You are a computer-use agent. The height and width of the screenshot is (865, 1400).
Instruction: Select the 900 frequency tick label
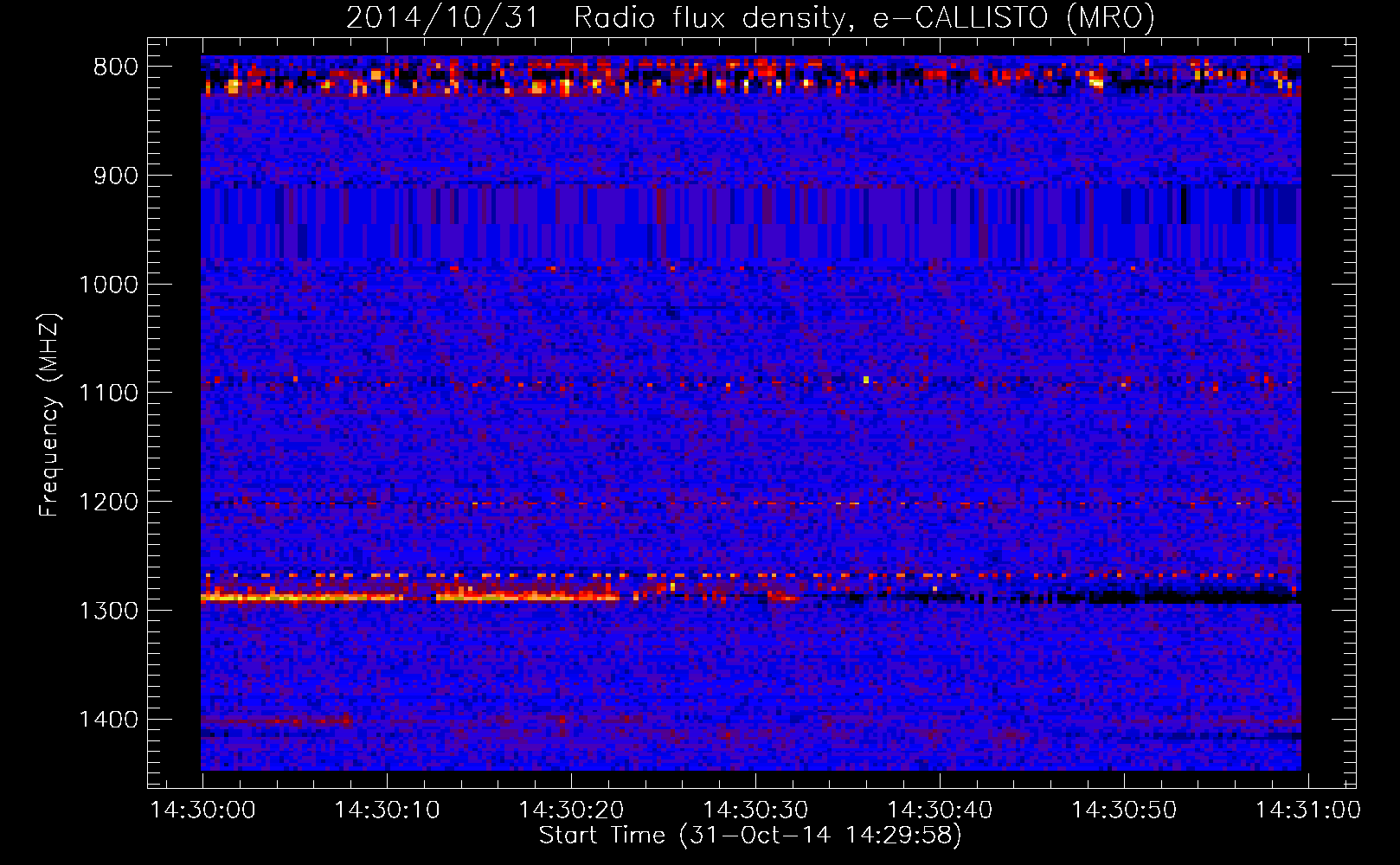[116, 176]
